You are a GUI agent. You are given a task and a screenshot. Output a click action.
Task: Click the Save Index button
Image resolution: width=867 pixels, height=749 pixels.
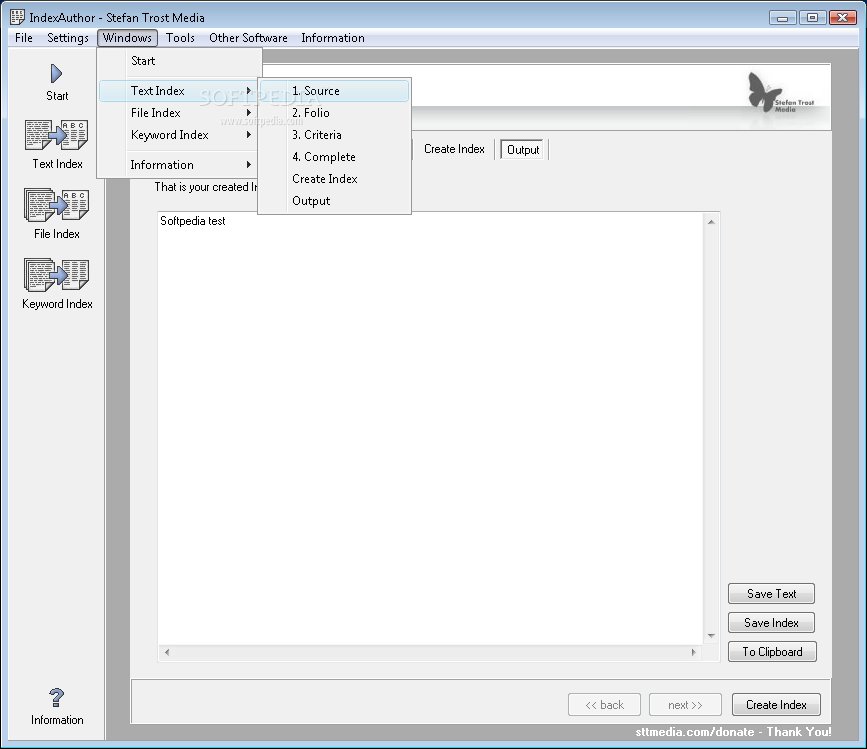tap(771, 623)
